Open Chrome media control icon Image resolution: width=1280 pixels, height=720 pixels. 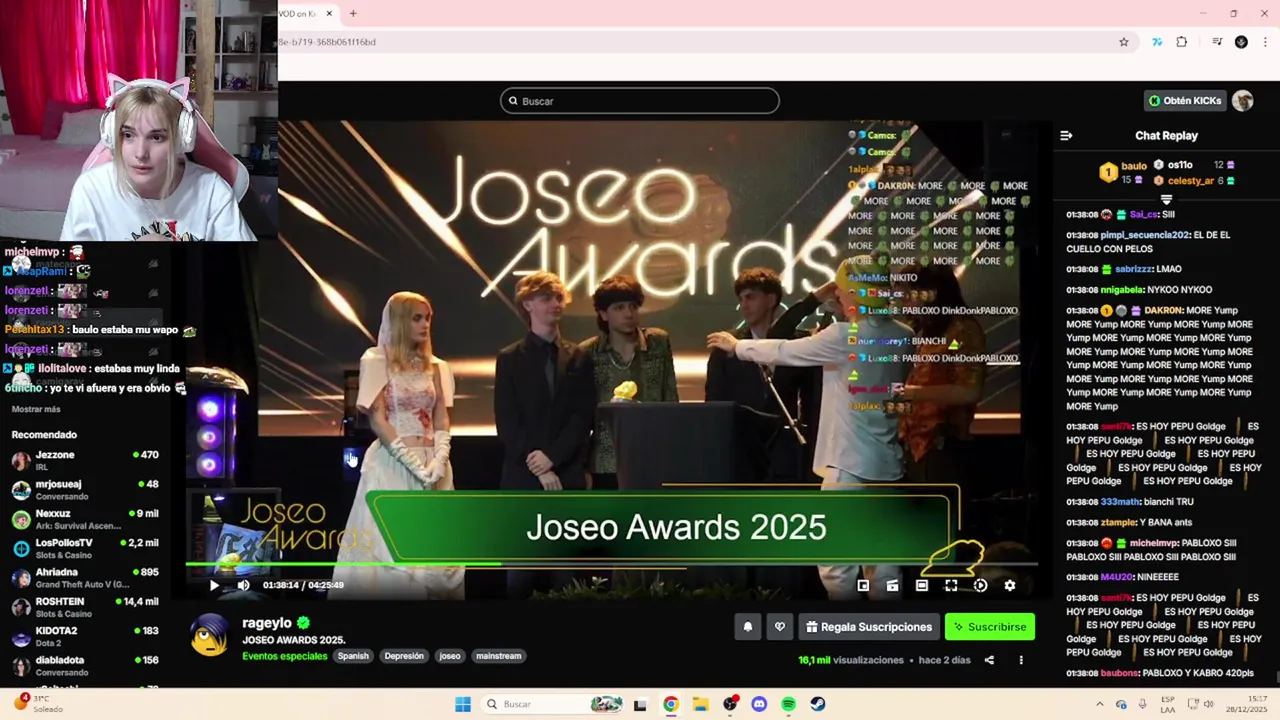[x=1217, y=42]
